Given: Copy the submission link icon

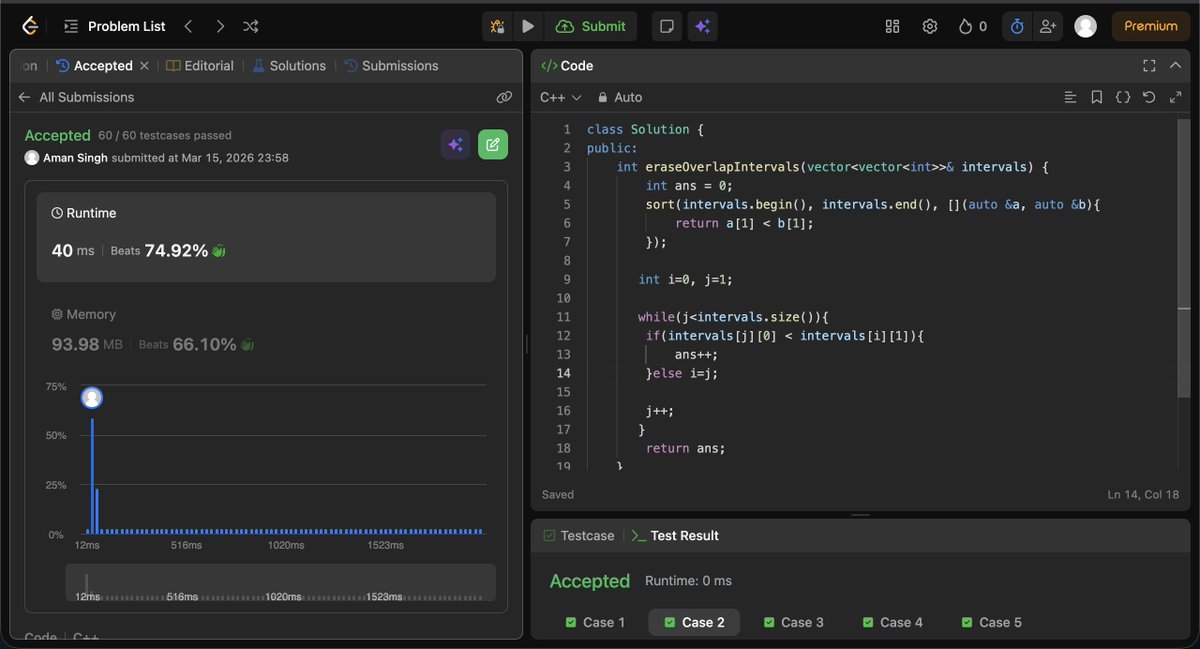Looking at the screenshot, I should pos(504,97).
